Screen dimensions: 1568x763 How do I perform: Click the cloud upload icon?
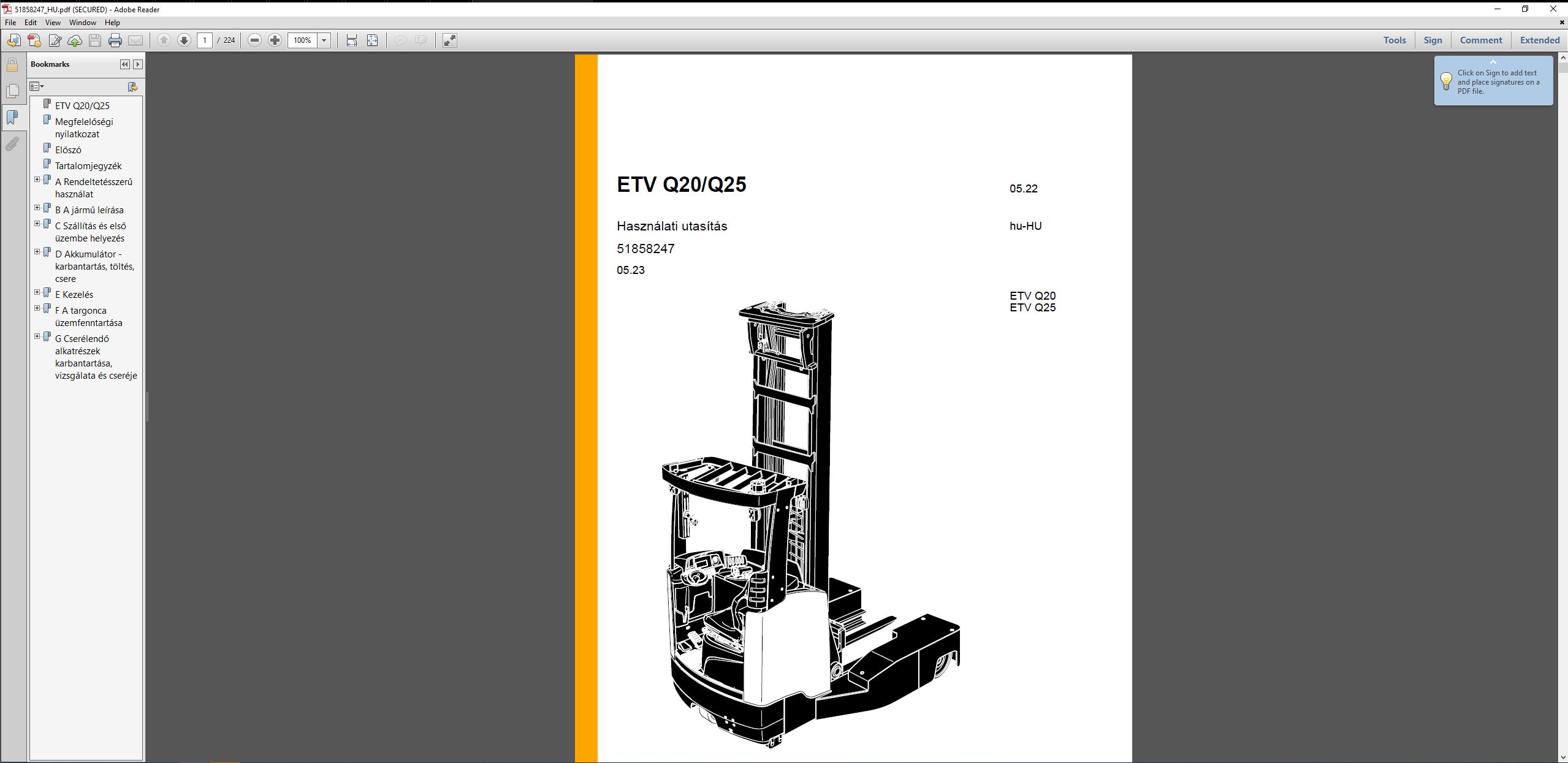click(75, 40)
